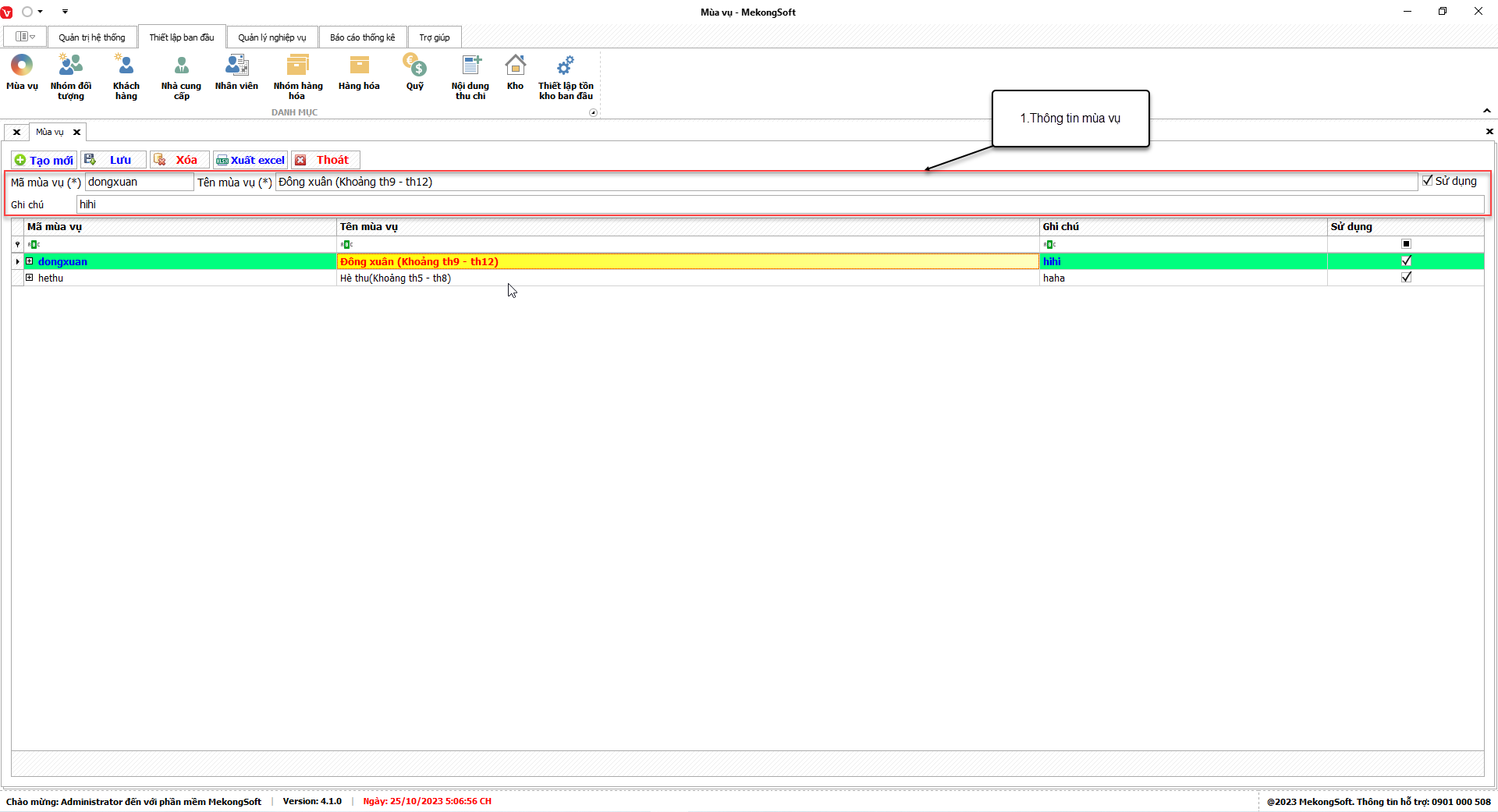Sort by Ghi chú column header
This screenshot has height=812, width=1498.
(x=1184, y=227)
